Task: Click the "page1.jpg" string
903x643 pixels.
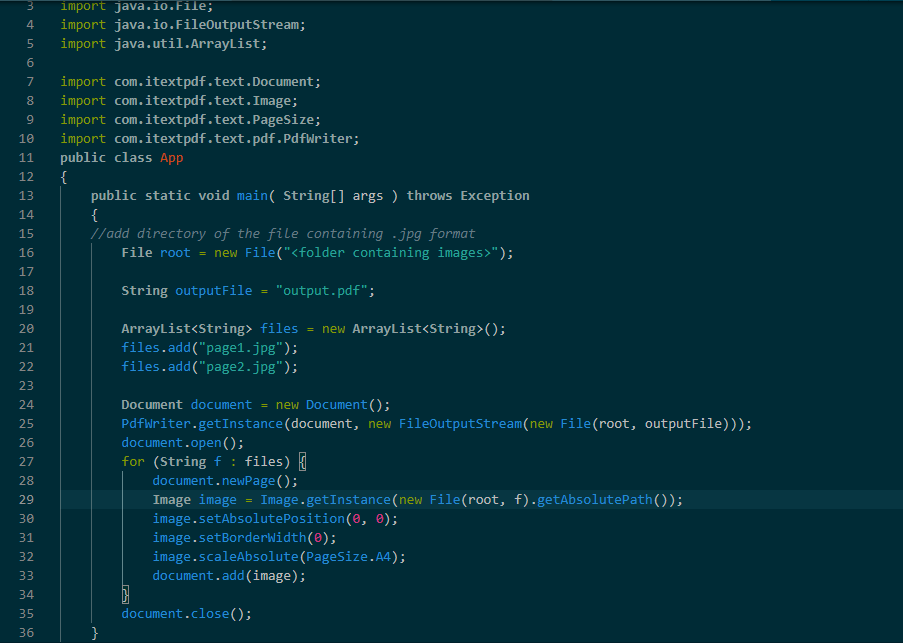Action: pos(241,348)
